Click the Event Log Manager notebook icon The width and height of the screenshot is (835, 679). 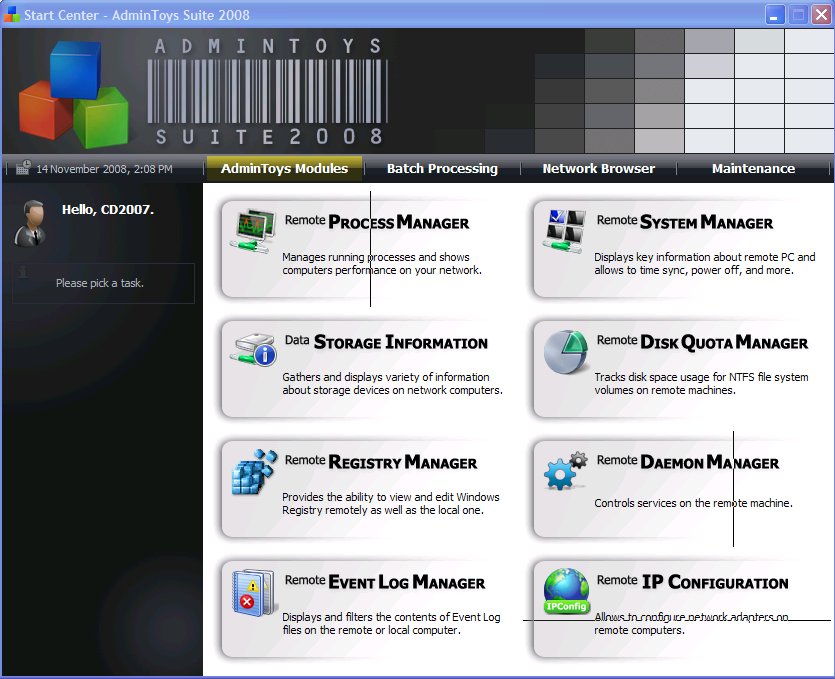254,592
